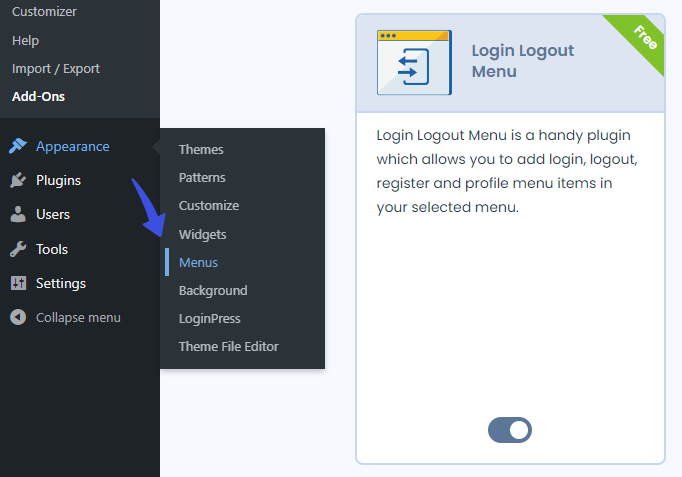Open Theme File Editor
The image size is (682, 477).
[229, 346]
